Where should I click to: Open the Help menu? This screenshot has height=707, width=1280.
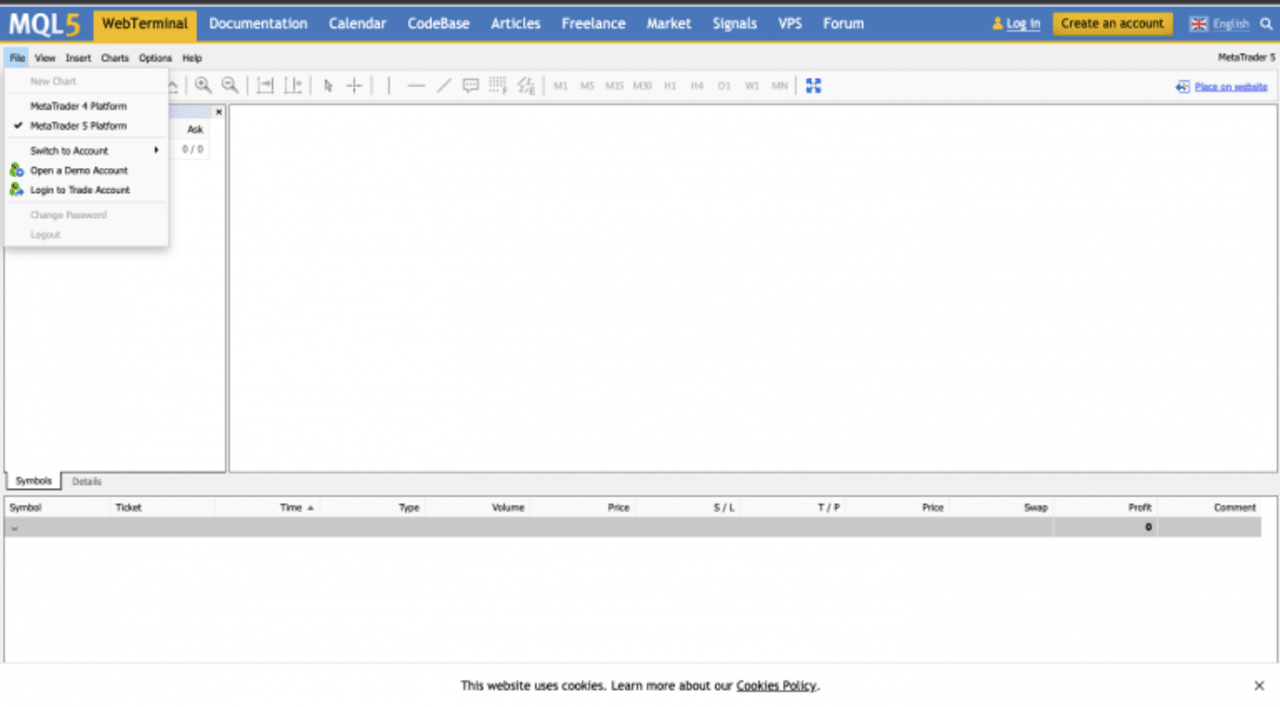[x=192, y=58]
